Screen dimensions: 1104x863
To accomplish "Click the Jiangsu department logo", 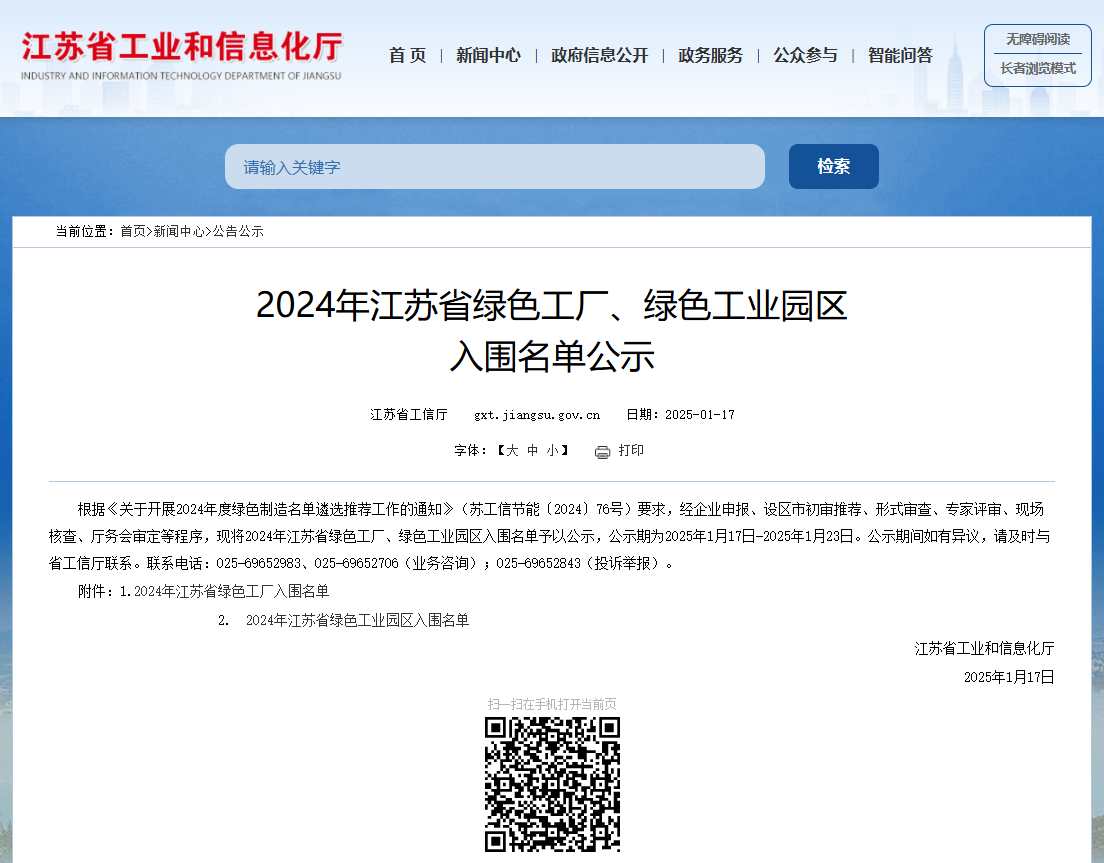I will (181, 56).
